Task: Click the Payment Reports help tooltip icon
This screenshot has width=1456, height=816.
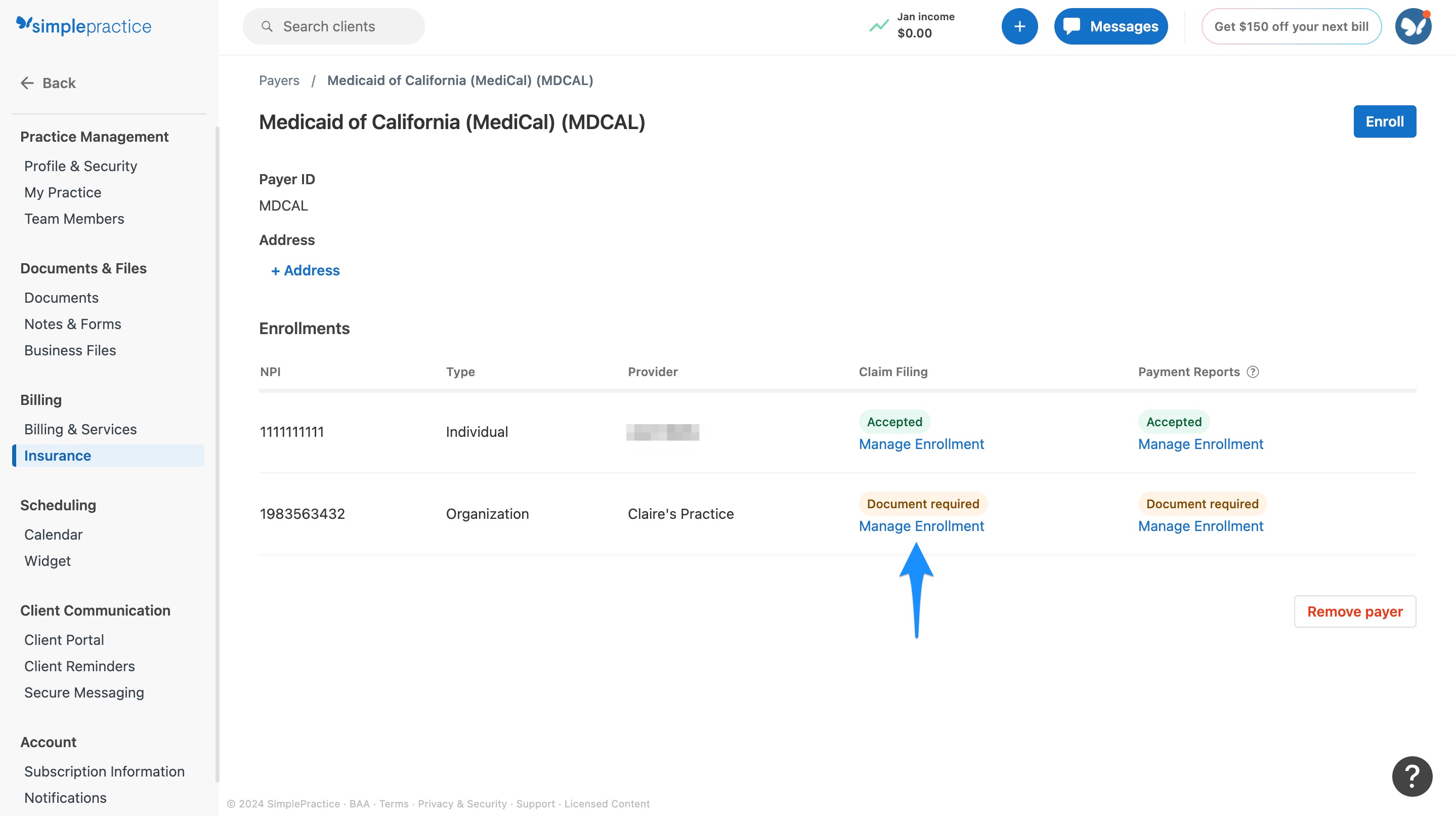Action: (1253, 372)
